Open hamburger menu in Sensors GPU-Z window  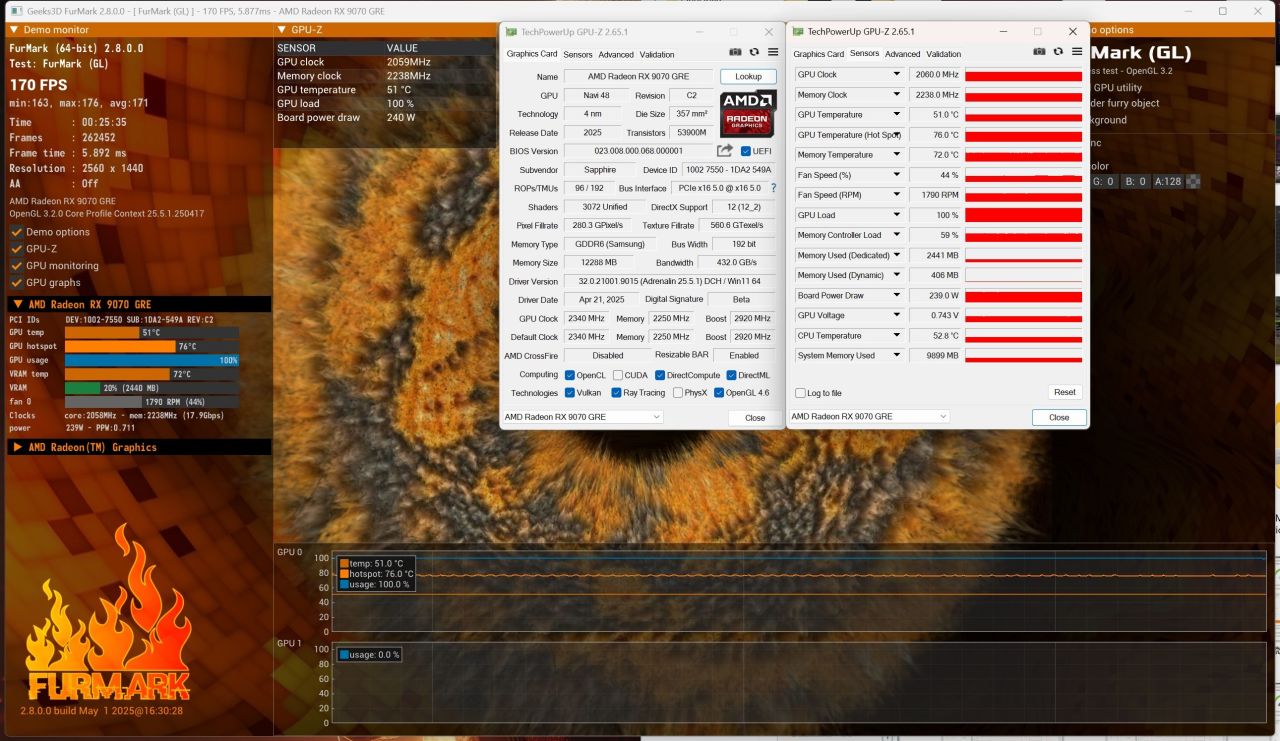(1077, 51)
